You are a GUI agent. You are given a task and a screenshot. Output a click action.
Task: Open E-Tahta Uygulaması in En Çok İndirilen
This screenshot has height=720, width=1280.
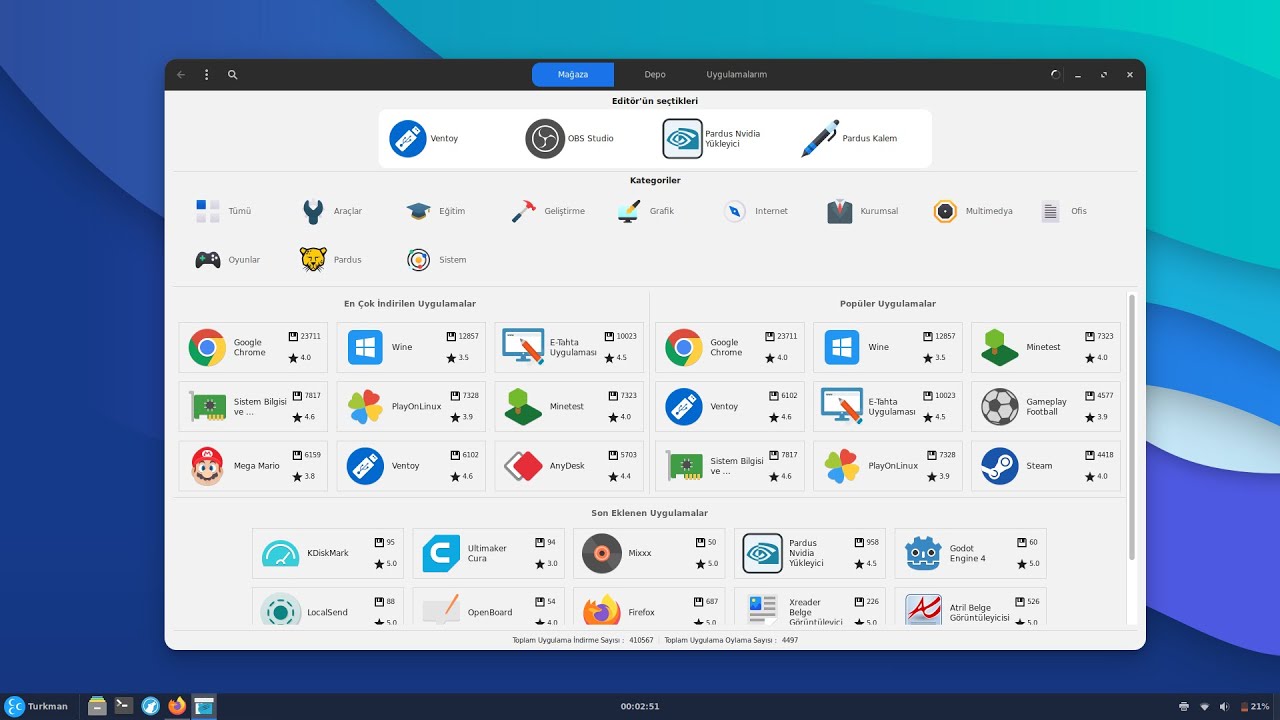(569, 347)
